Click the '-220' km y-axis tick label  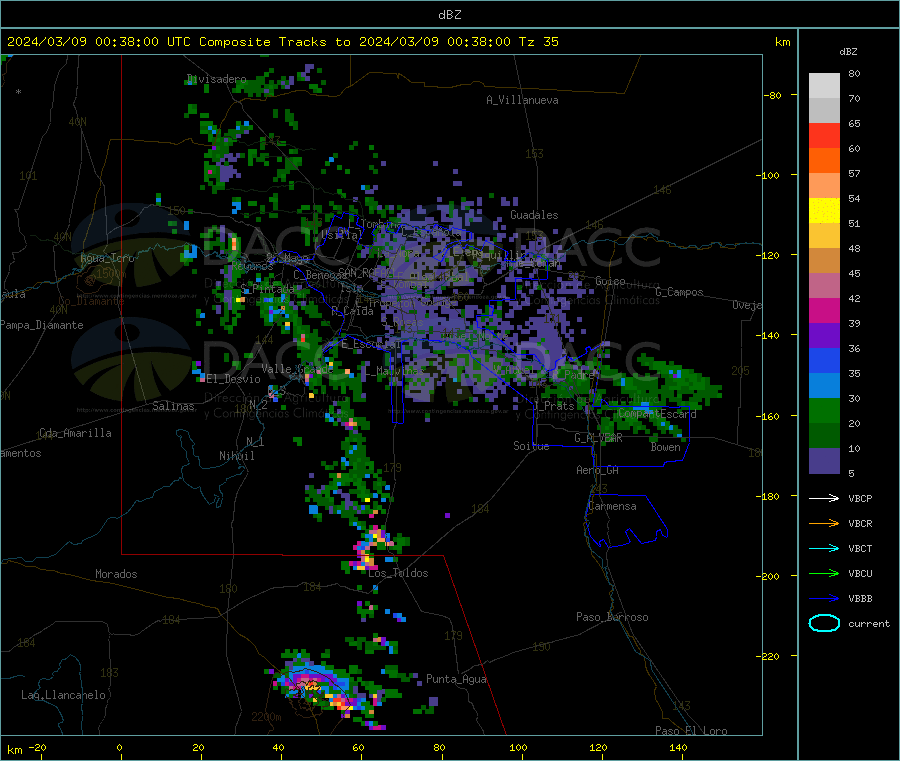(x=767, y=657)
